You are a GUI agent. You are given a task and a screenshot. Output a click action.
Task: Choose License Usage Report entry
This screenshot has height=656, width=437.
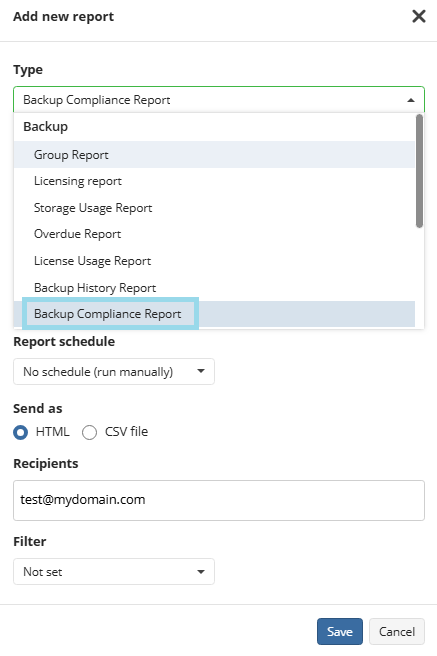[214, 261]
